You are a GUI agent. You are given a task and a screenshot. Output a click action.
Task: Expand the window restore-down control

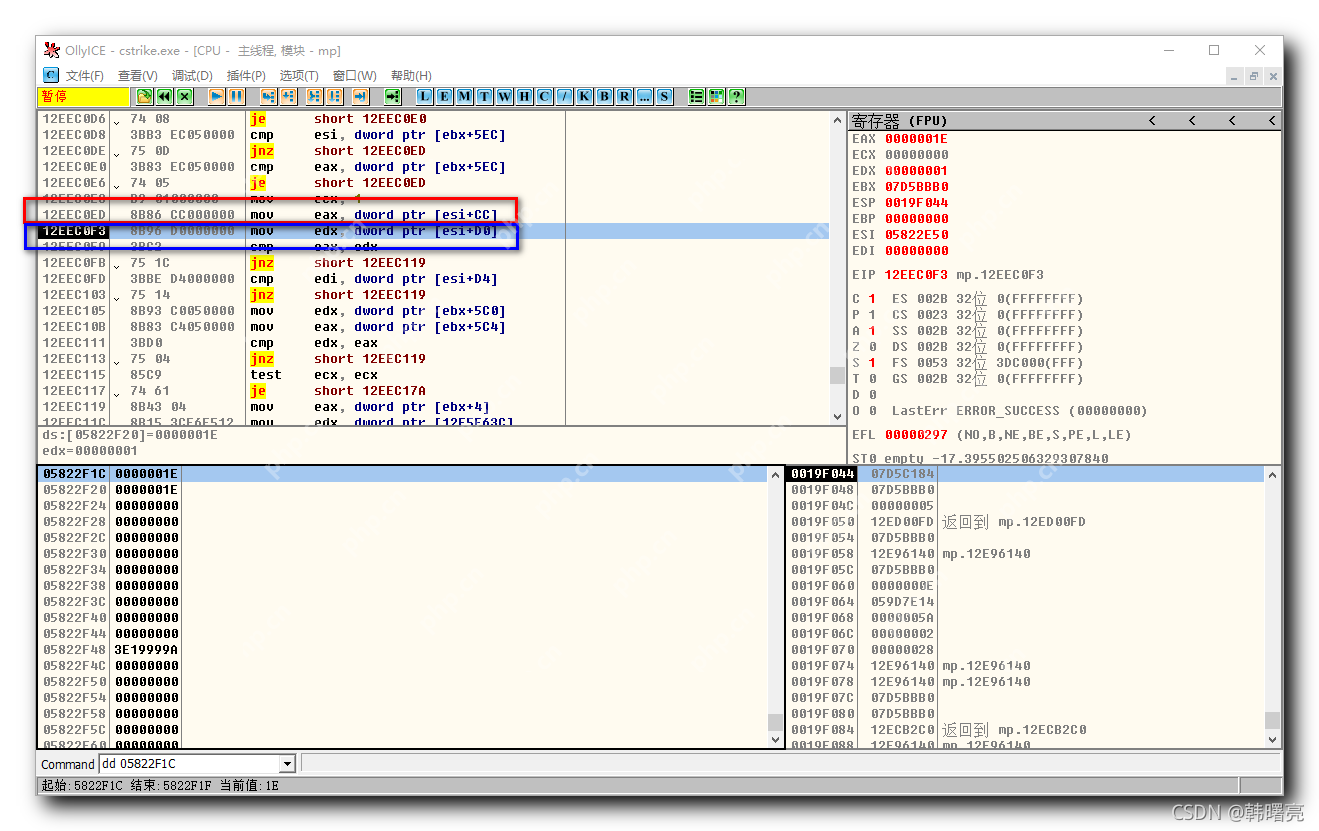pos(1213,49)
